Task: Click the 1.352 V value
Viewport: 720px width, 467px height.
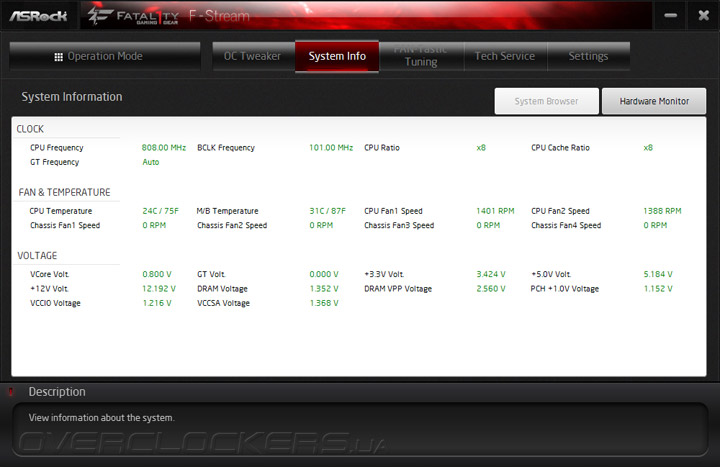Action: pyautogui.click(x=324, y=289)
